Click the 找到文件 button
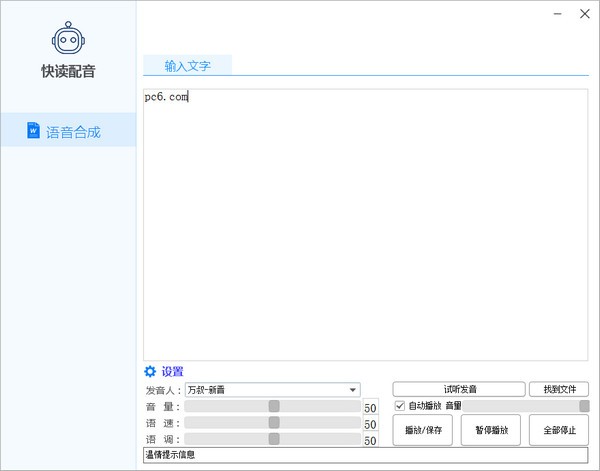This screenshot has height=471, width=600. (558, 389)
